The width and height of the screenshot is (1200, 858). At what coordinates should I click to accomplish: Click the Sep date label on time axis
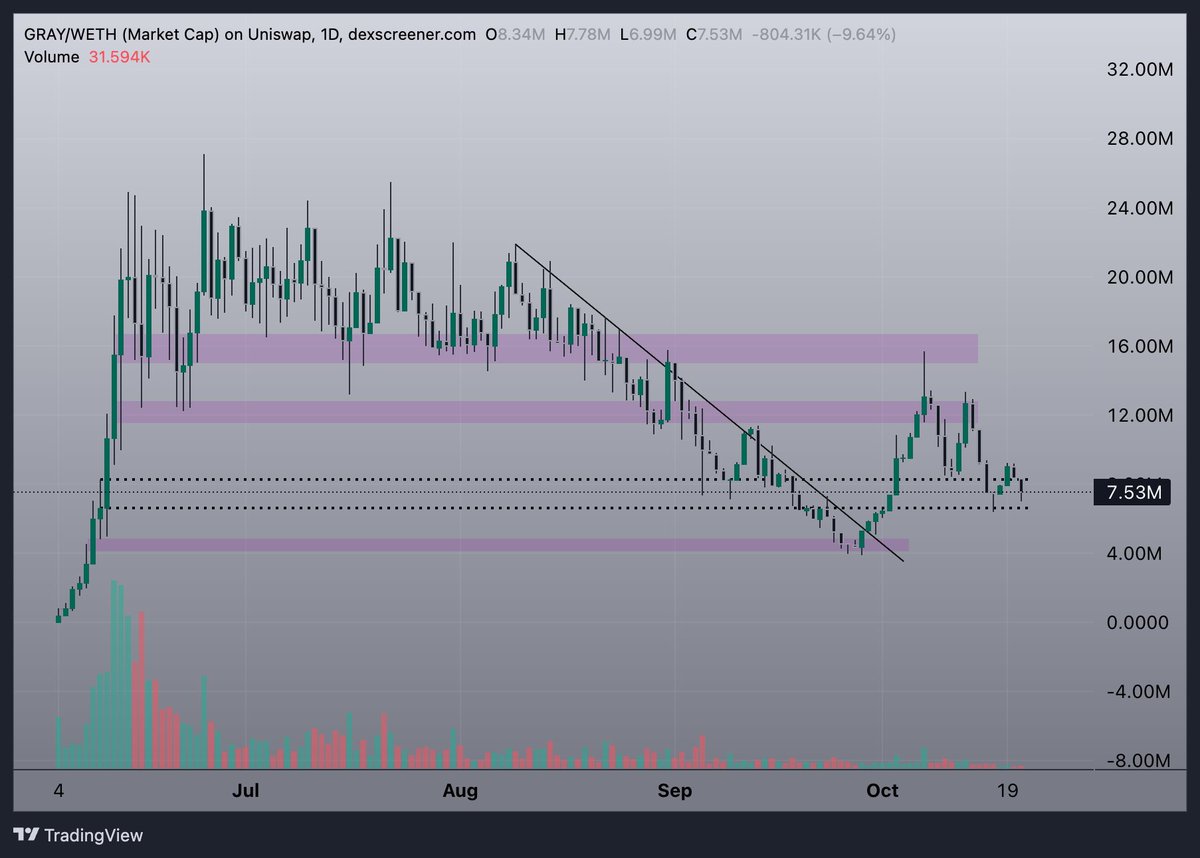(x=675, y=791)
